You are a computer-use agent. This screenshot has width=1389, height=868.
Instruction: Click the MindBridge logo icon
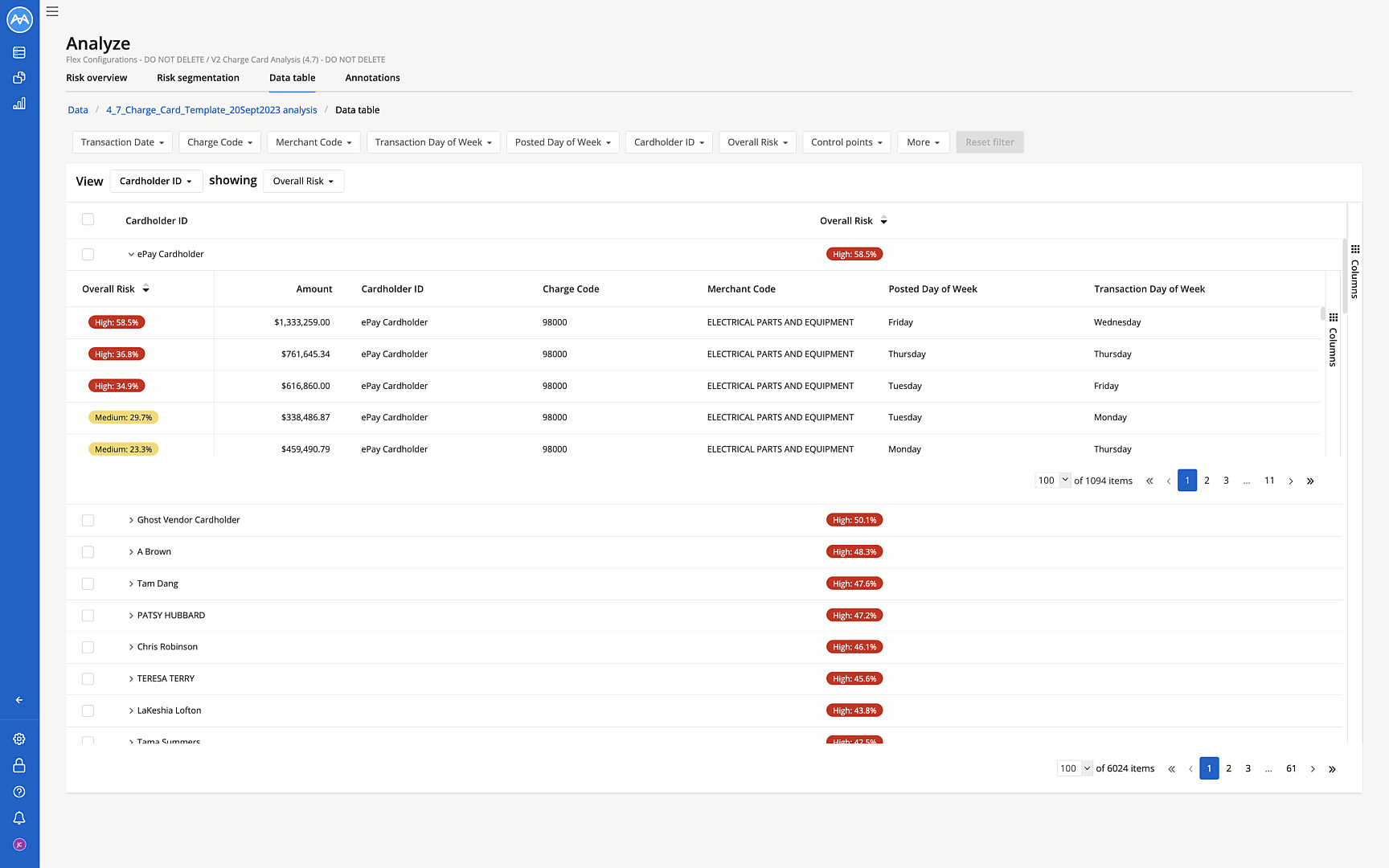click(x=19, y=19)
